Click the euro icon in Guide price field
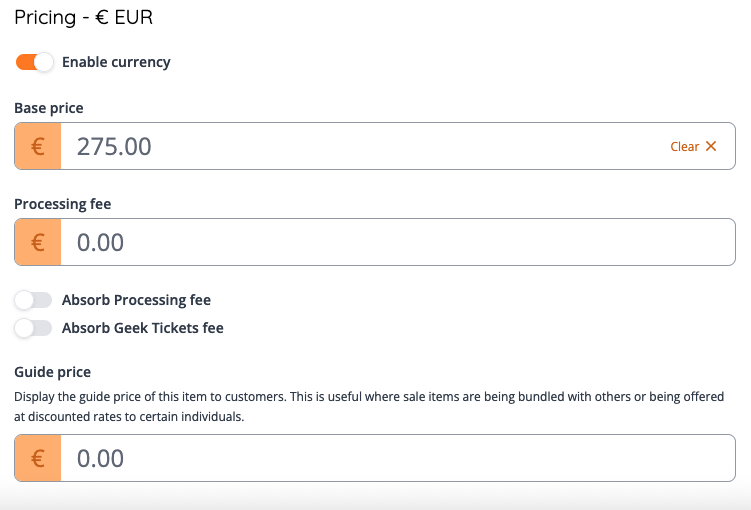The width and height of the screenshot is (751, 510). [38, 458]
